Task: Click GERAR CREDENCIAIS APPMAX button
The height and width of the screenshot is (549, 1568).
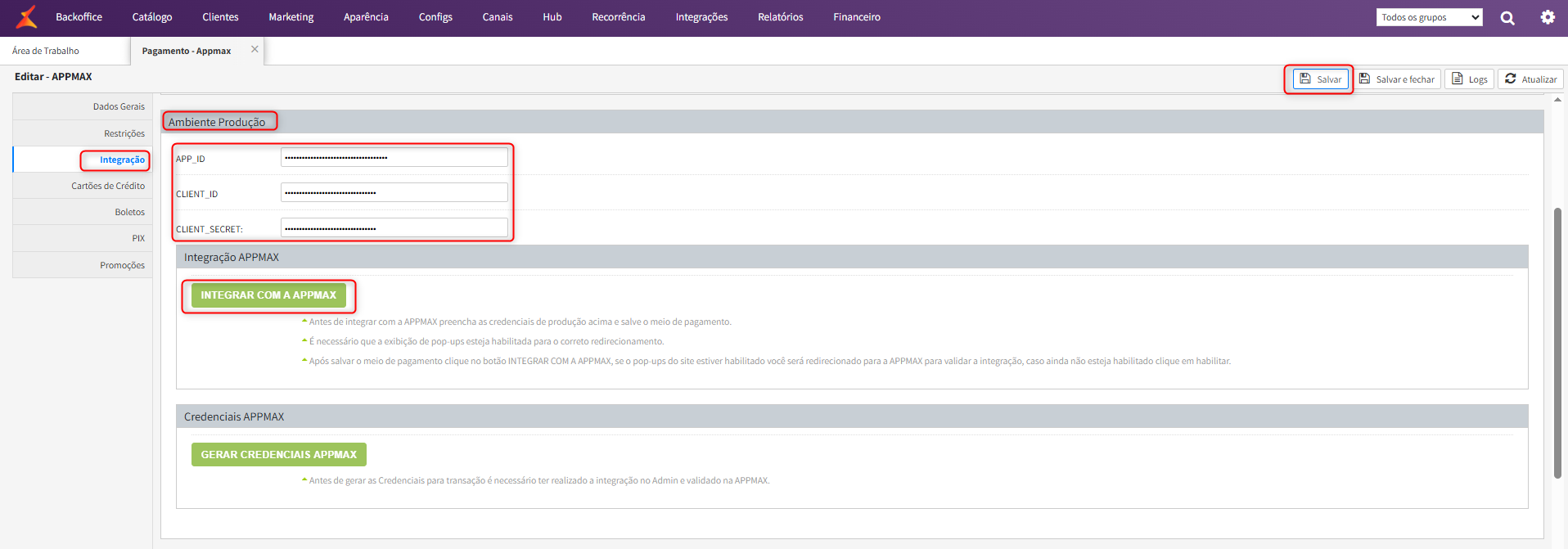Action: [279, 455]
